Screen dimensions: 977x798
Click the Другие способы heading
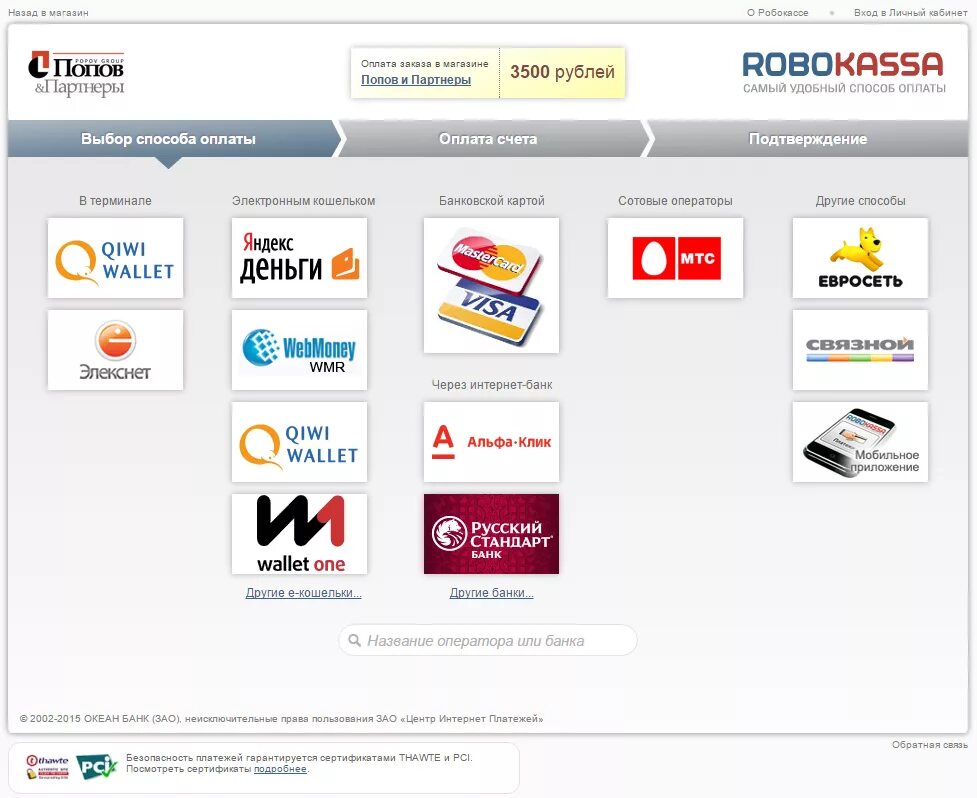coord(860,201)
